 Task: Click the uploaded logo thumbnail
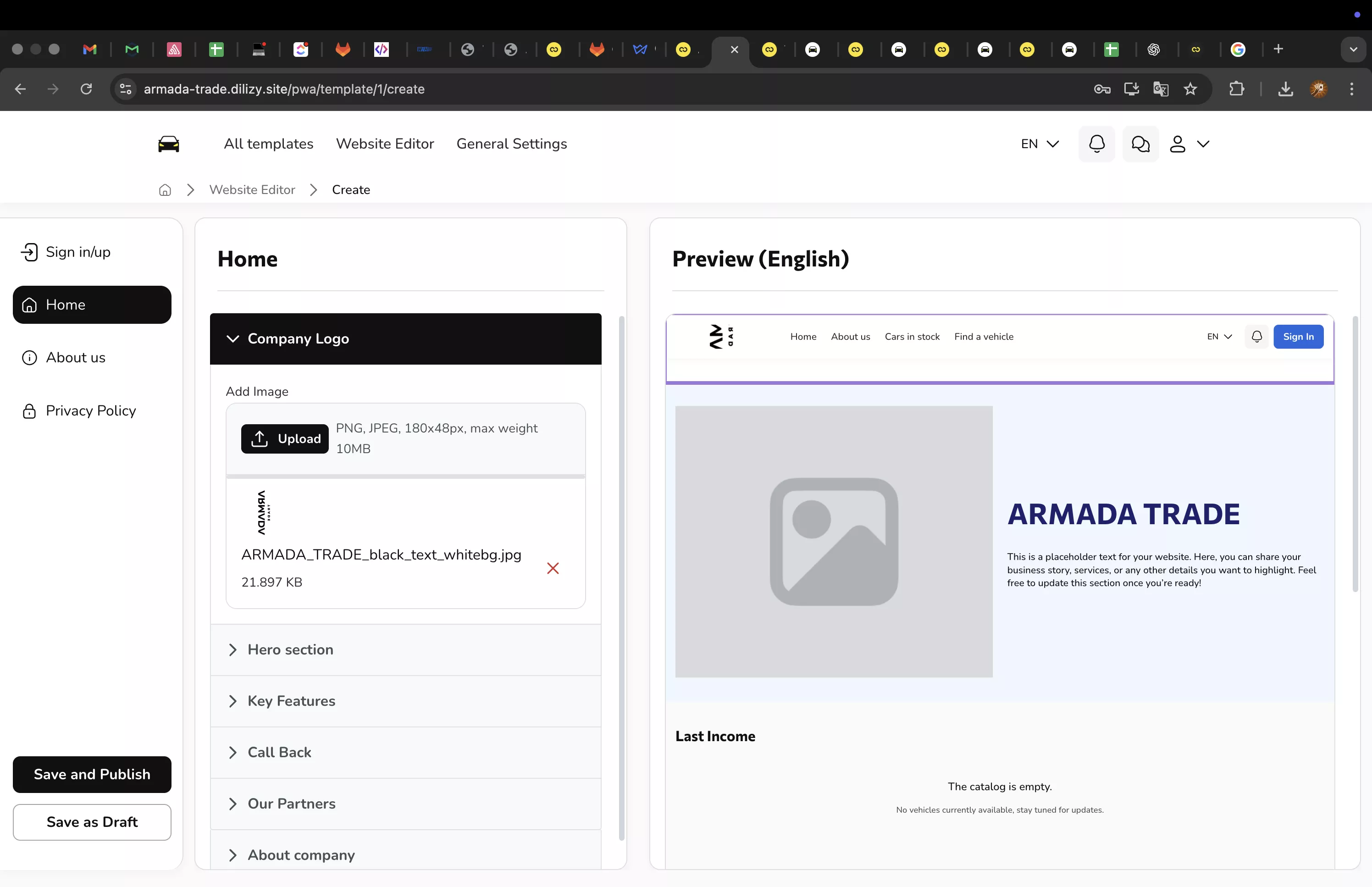click(263, 513)
